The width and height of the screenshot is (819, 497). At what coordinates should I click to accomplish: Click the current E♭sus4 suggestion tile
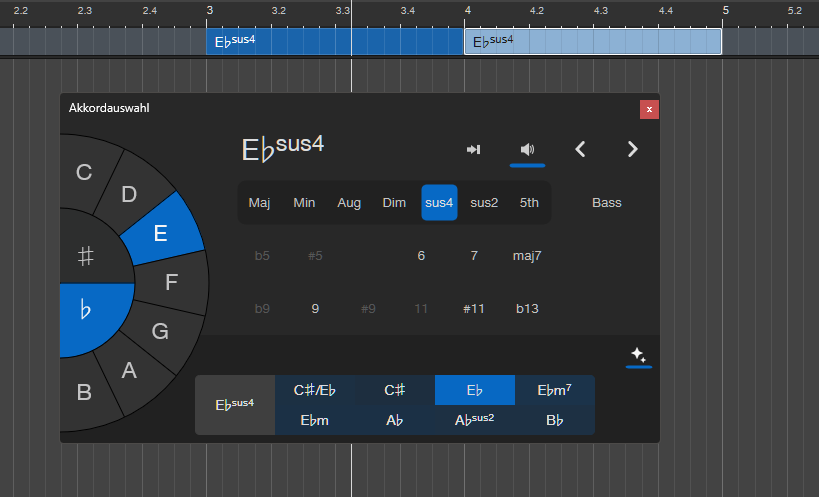coord(235,405)
